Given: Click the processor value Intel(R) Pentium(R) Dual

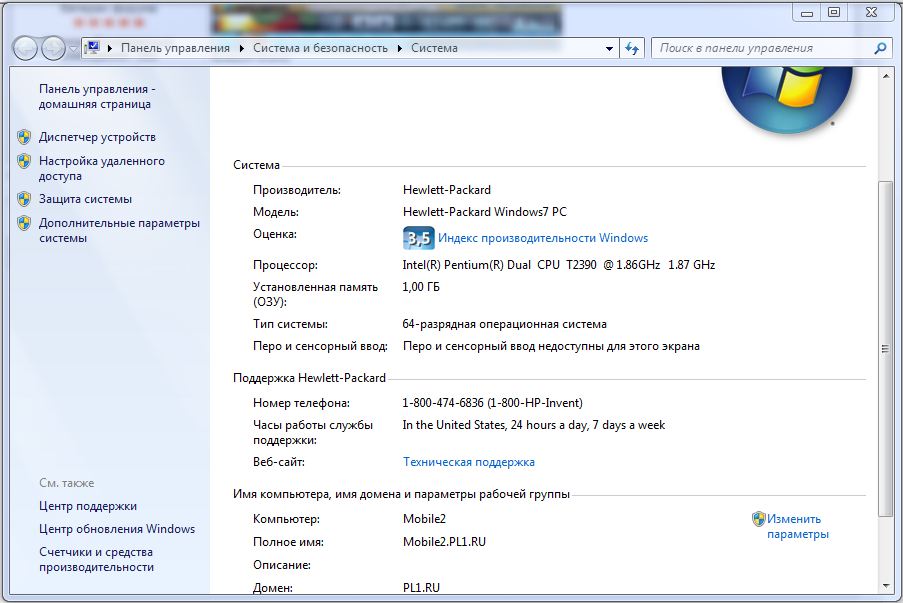Looking at the screenshot, I should [559, 265].
